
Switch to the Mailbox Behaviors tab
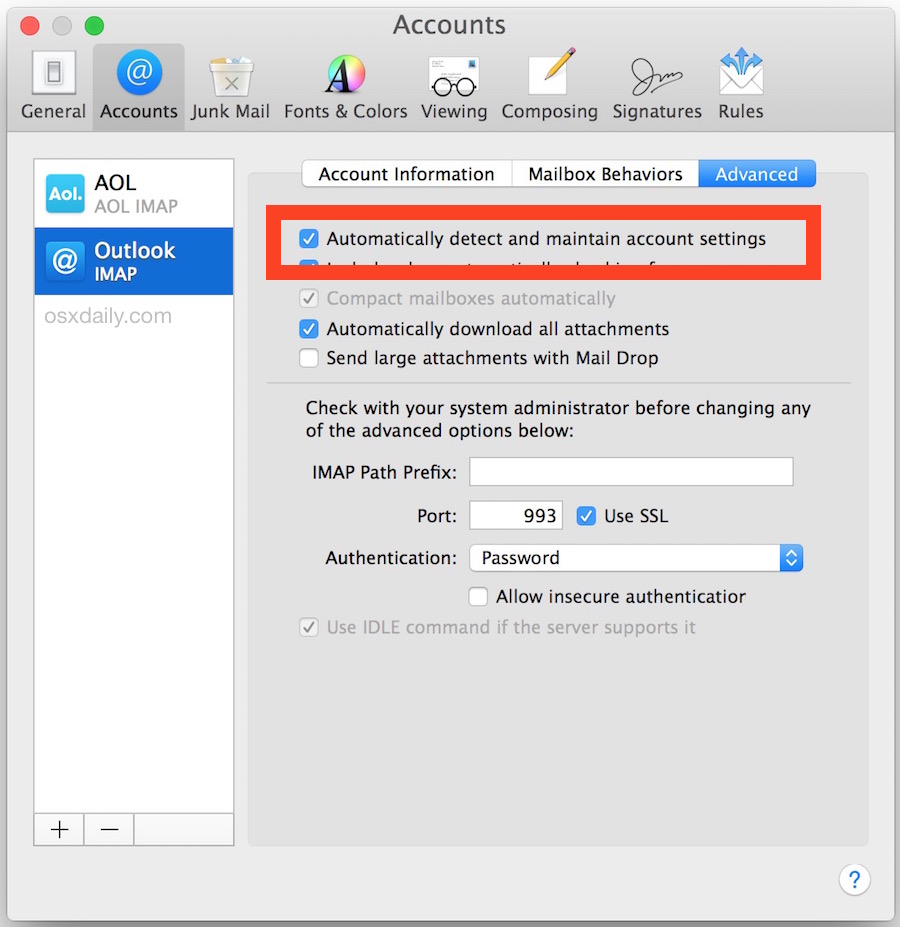click(x=604, y=173)
